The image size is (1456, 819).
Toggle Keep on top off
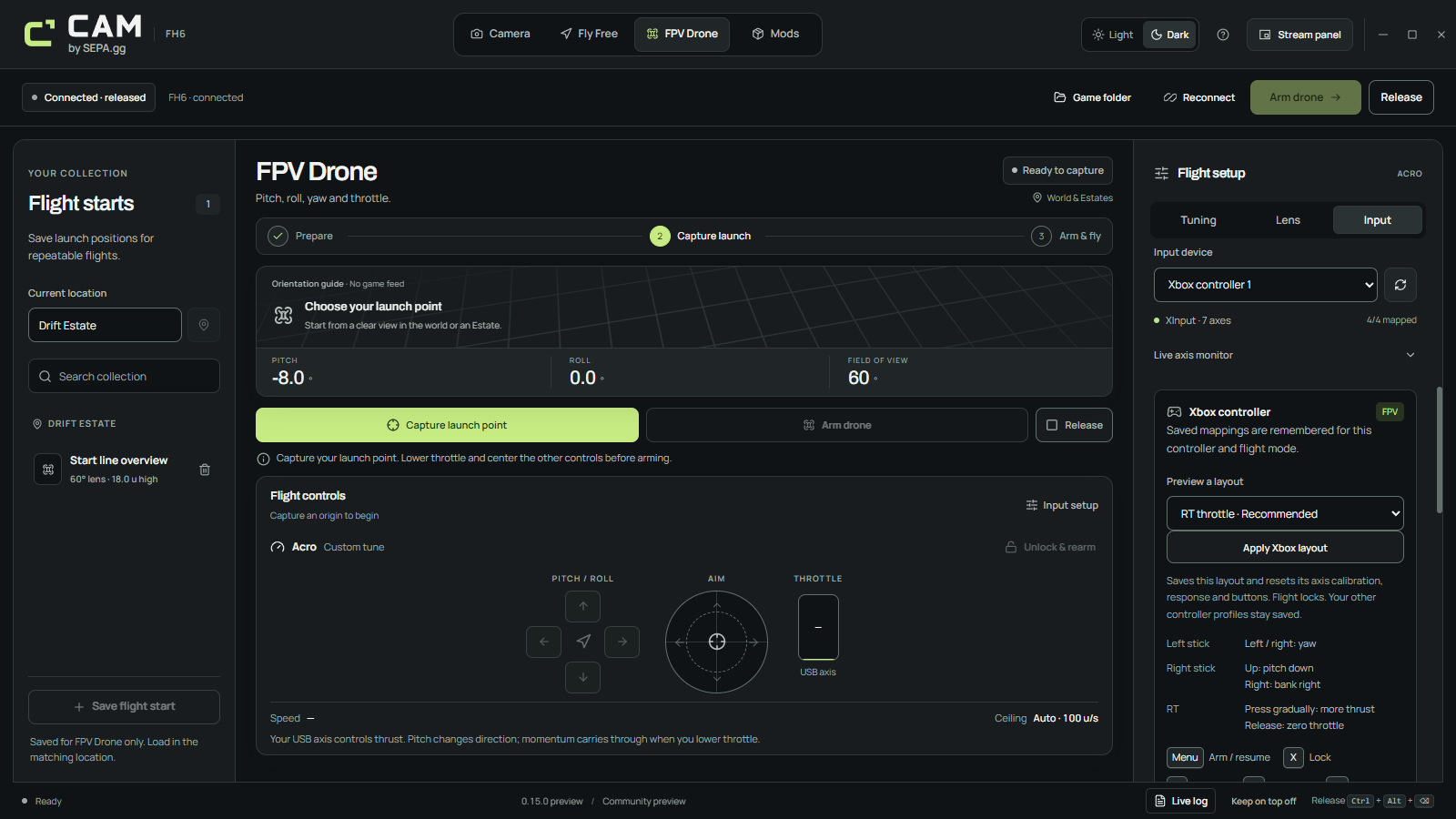point(1263,801)
